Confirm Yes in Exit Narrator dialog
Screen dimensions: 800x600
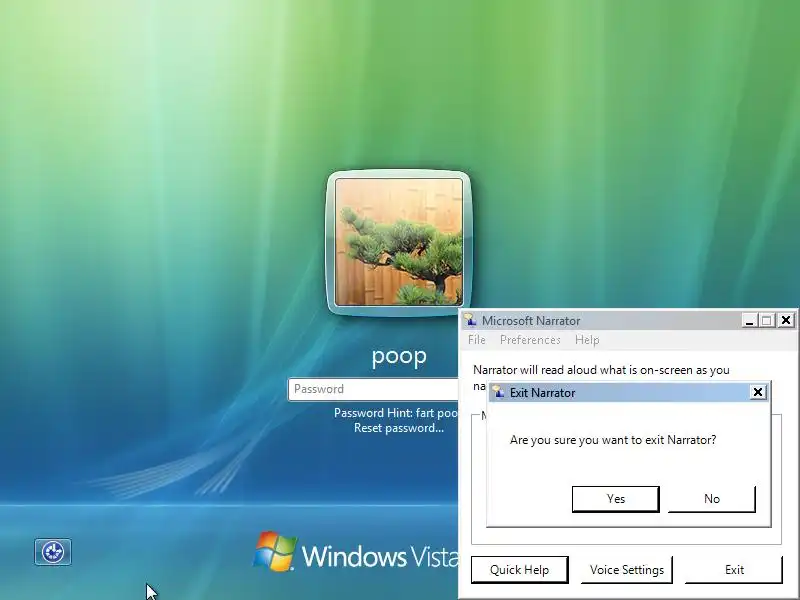[x=616, y=499]
